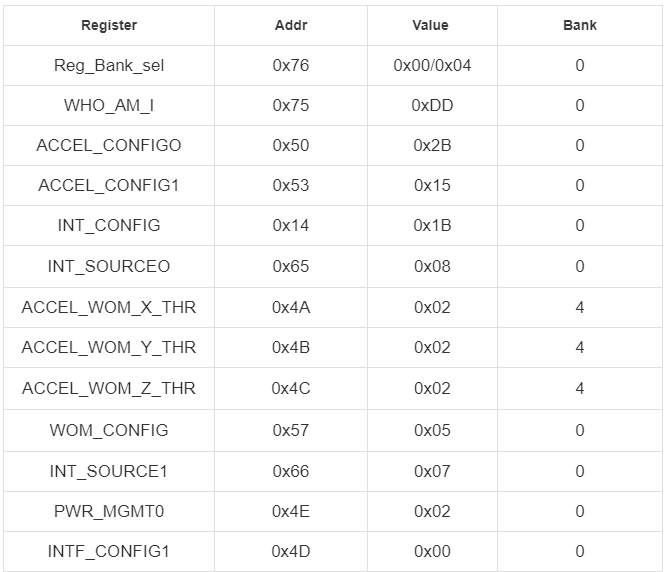Click the Bank column header
The width and height of the screenshot is (672, 572).
pyautogui.click(x=580, y=25)
